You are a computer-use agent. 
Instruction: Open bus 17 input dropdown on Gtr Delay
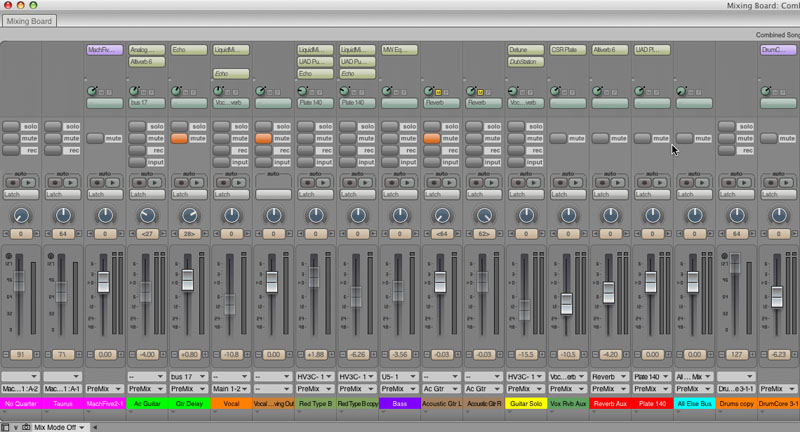[189, 377]
